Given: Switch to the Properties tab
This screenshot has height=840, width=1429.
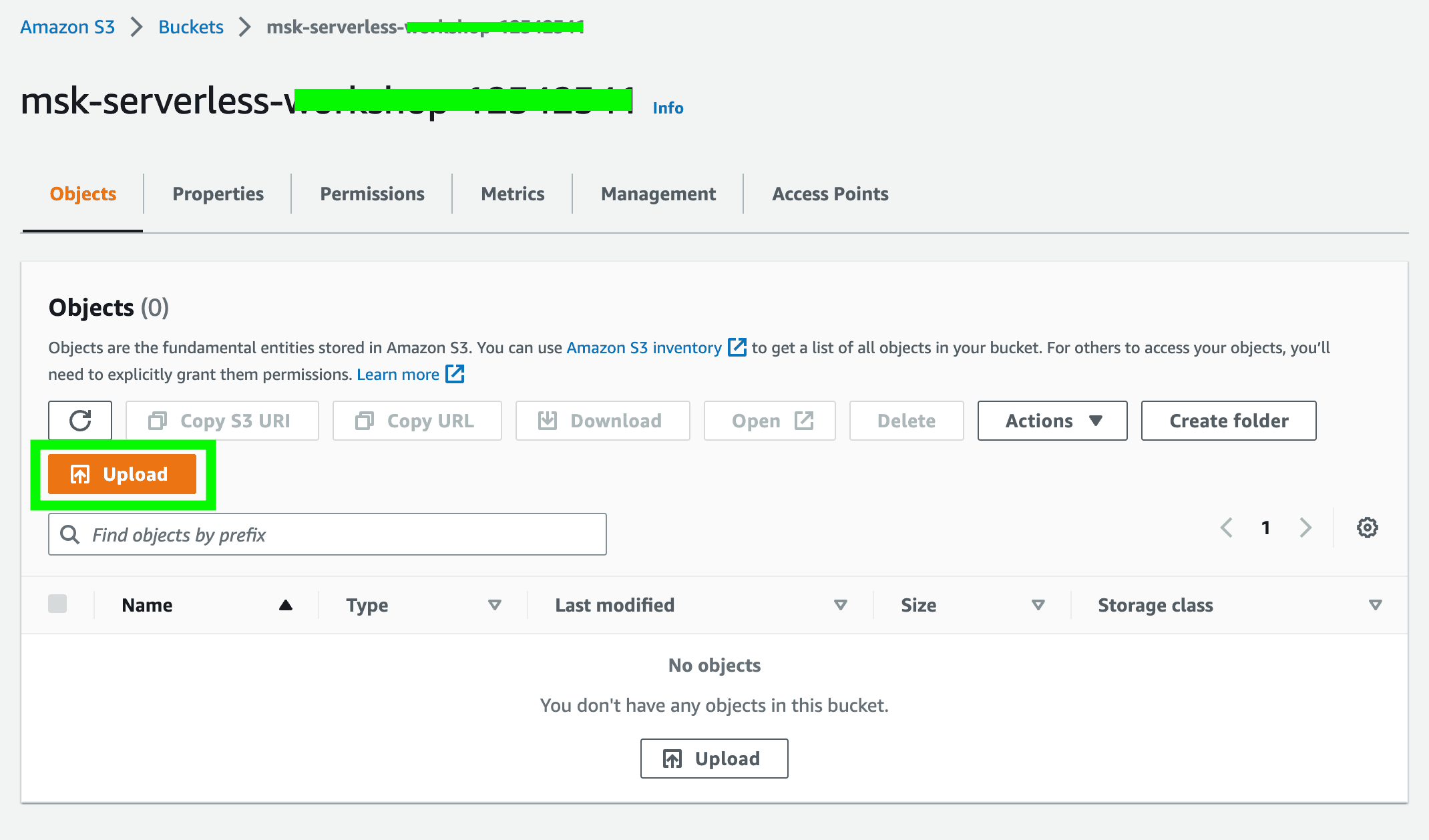Looking at the screenshot, I should pyautogui.click(x=218, y=194).
